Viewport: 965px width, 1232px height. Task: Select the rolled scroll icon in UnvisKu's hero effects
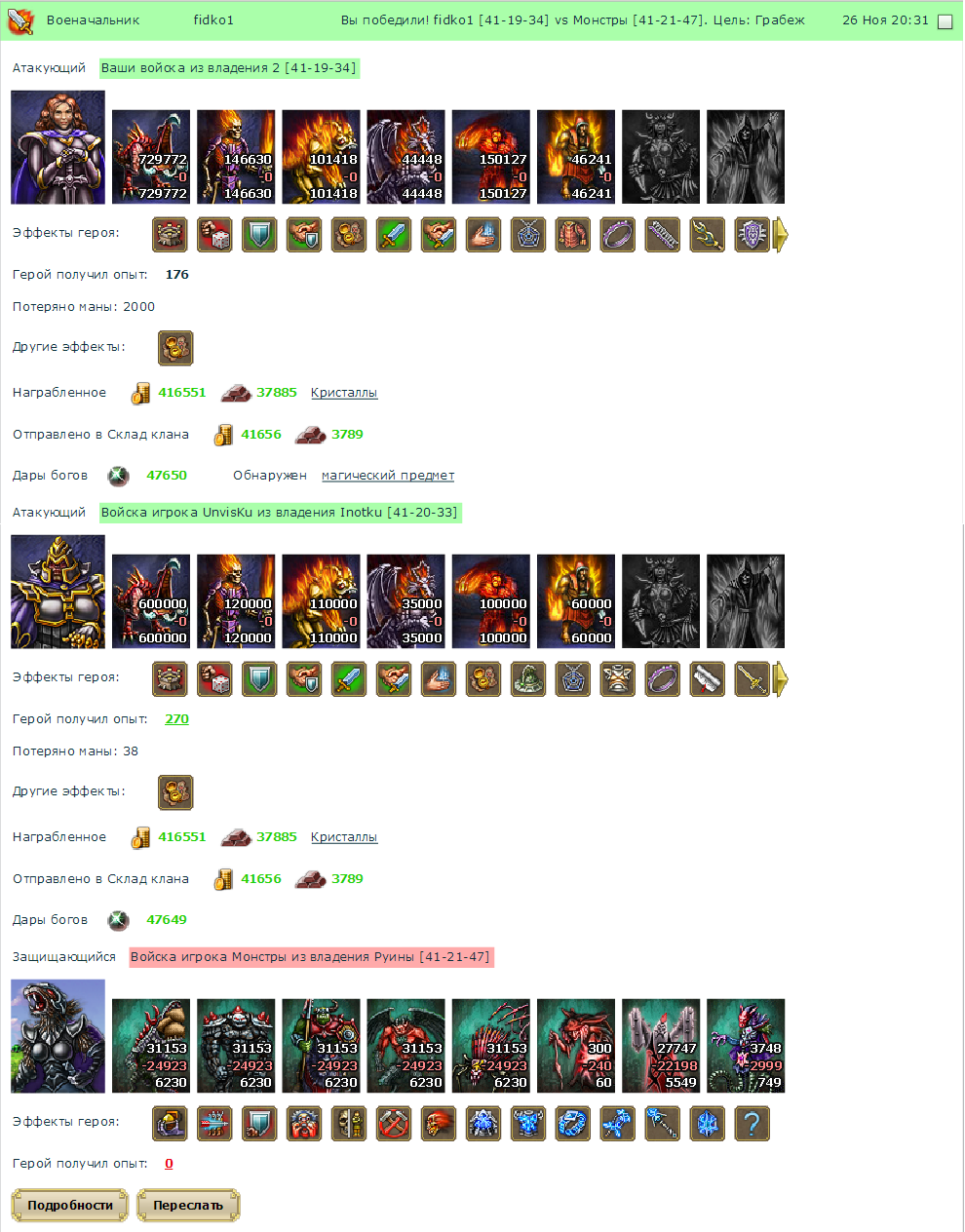click(x=708, y=679)
